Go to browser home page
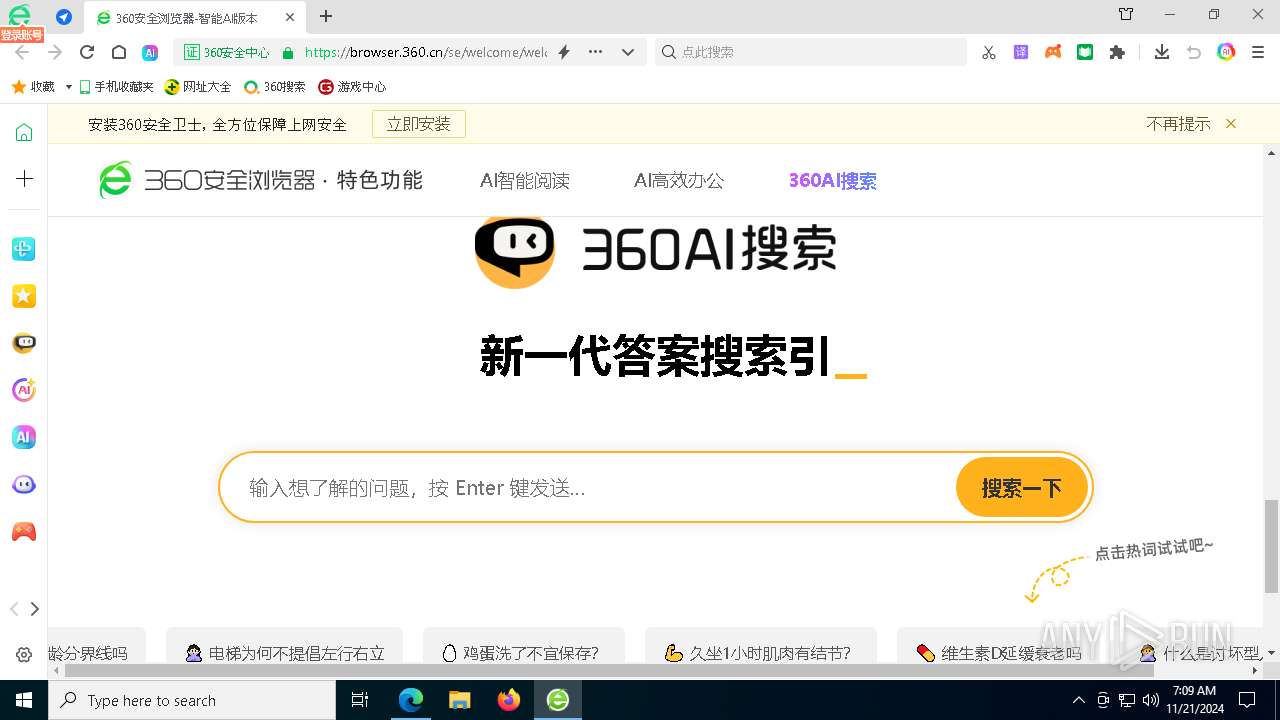Image resolution: width=1280 pixels, height=720 pixels. (x=119, y=52)
